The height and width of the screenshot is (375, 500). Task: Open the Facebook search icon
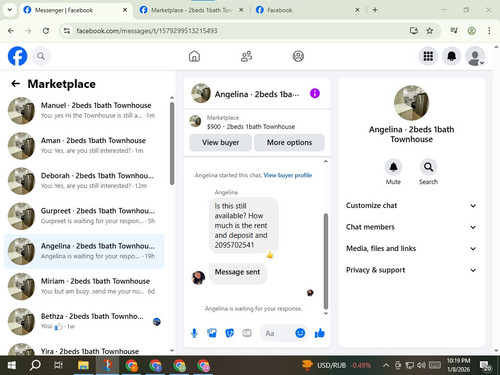click(x=41, y=56)
